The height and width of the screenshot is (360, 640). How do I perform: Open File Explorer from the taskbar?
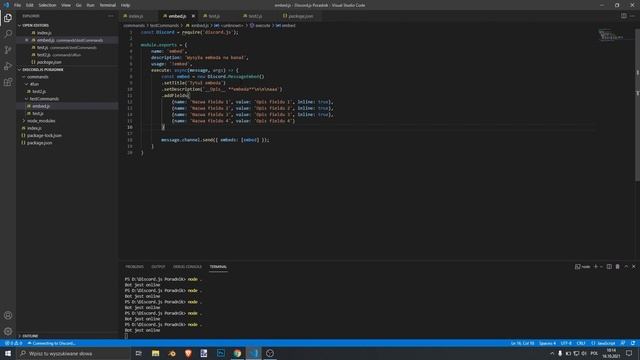[156, 353]
